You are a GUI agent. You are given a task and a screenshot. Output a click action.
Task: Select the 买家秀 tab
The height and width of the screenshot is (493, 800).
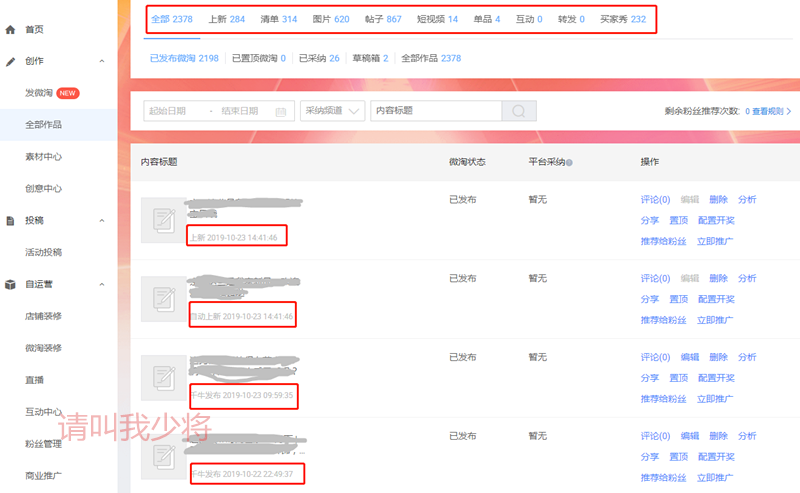[x=622, y=19]
